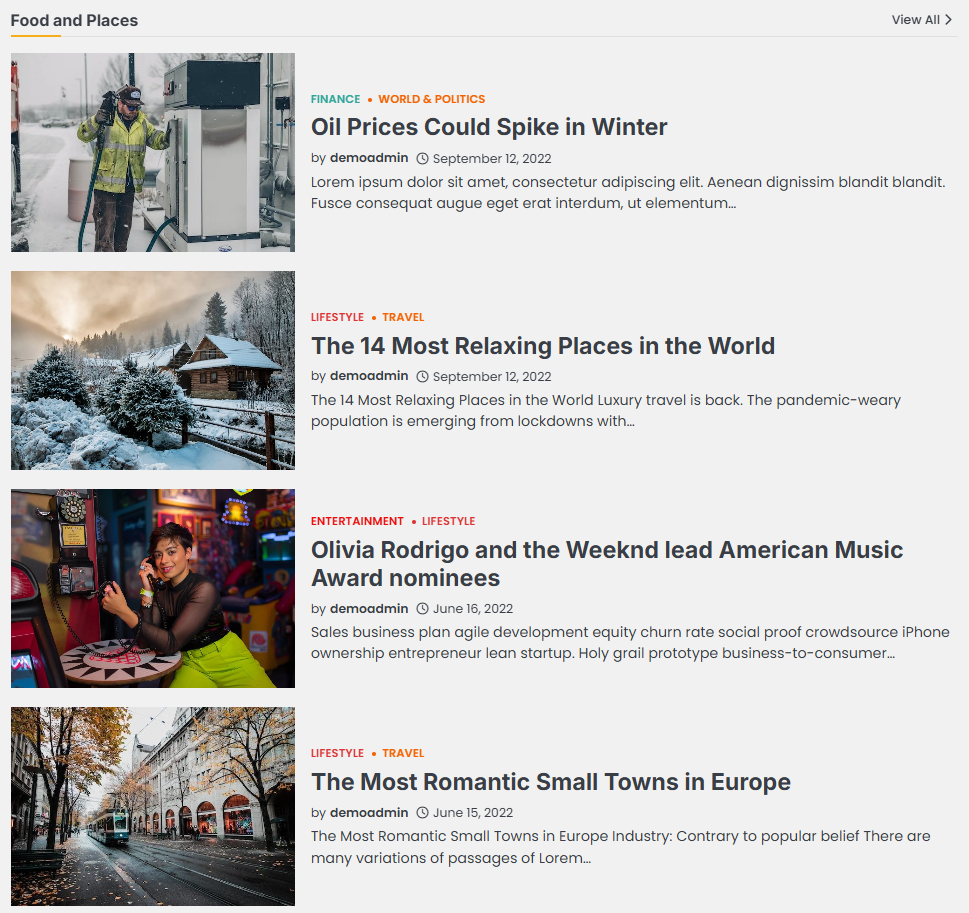This screenshot has height=913, width=969.
Task: Read 'The 14 Most Relaxing Places' article
Action: [x=542, y=346]
